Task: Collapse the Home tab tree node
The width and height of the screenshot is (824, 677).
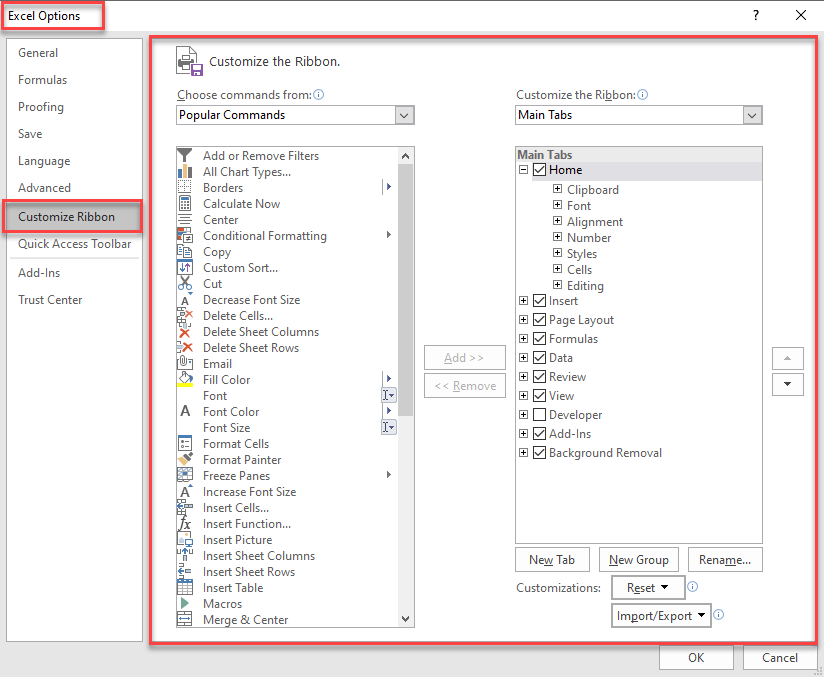Action: coord(523,170)
